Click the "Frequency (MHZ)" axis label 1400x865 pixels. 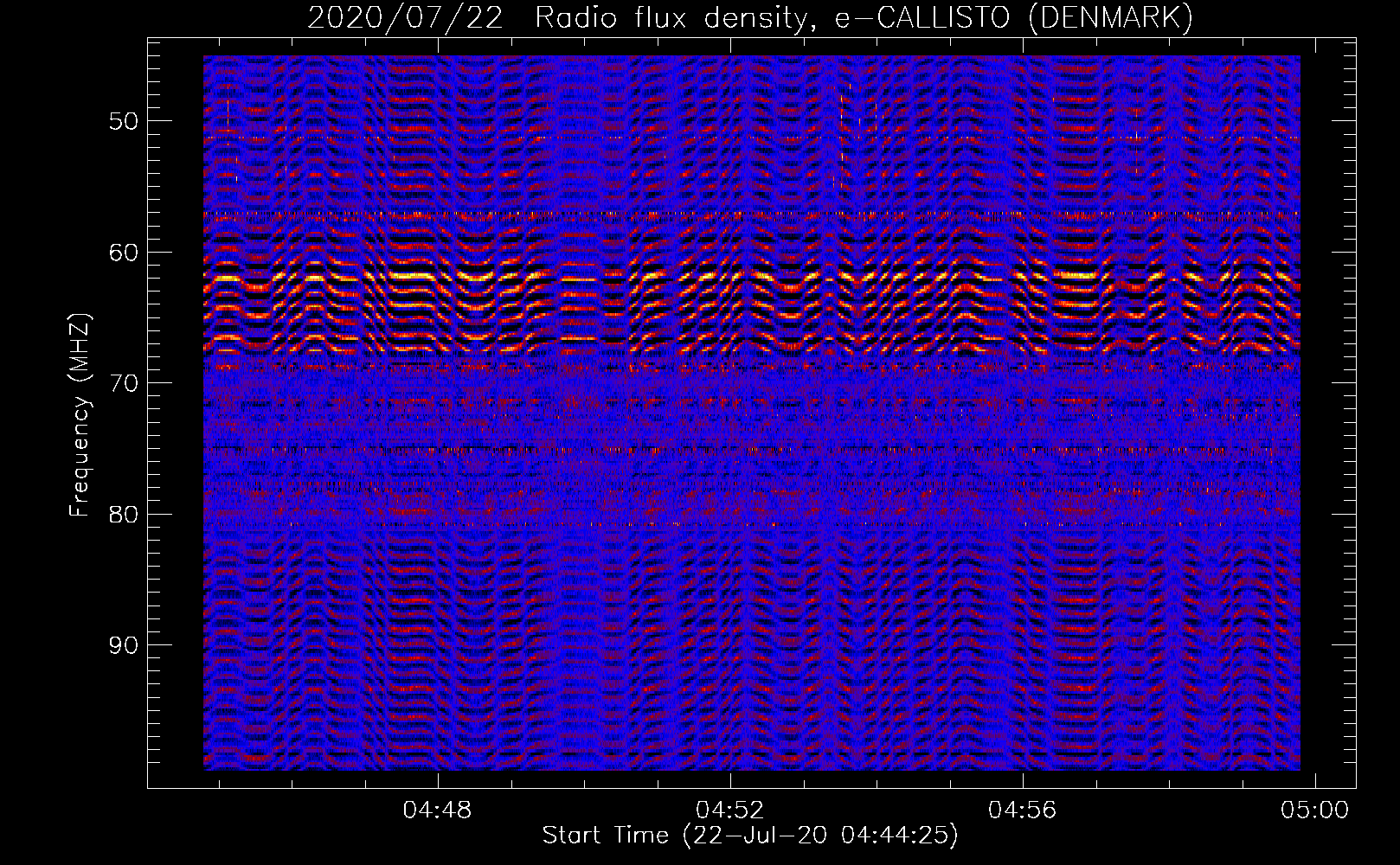tap(80, 416)
